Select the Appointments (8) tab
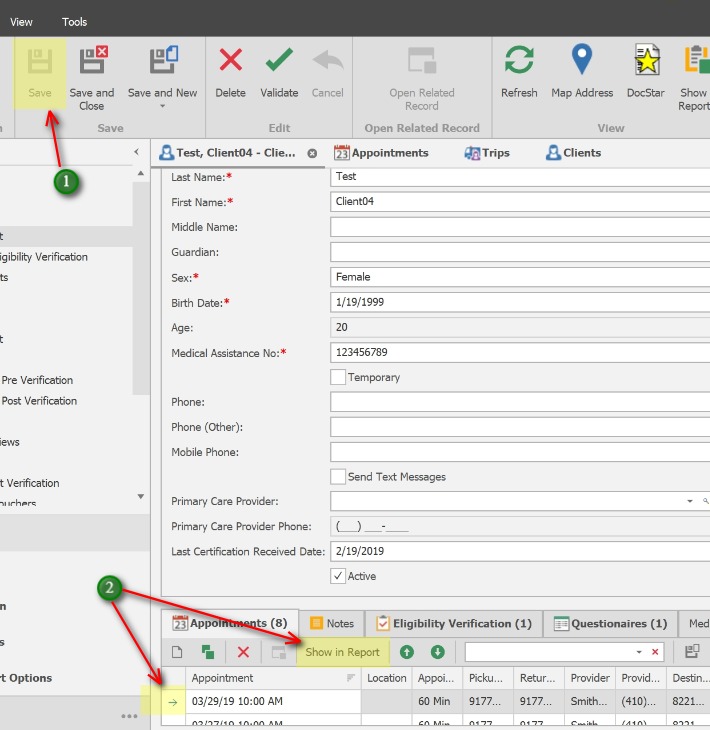This screenshot has width=710, height=730. click(230, 623)
